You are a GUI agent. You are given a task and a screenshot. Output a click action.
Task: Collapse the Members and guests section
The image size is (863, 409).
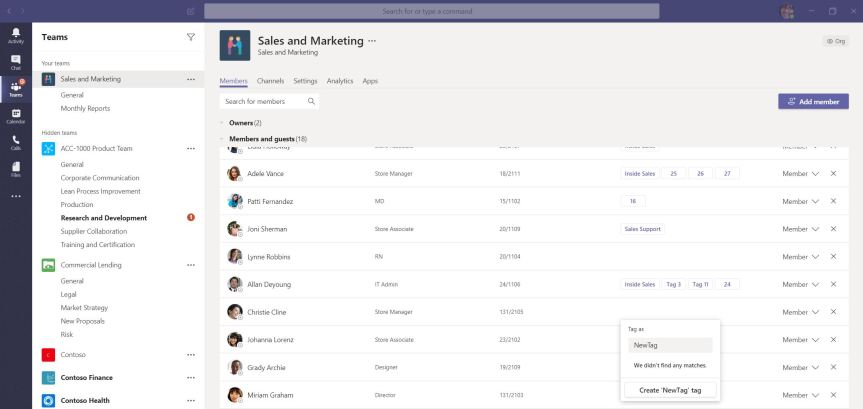click(221, 139)
